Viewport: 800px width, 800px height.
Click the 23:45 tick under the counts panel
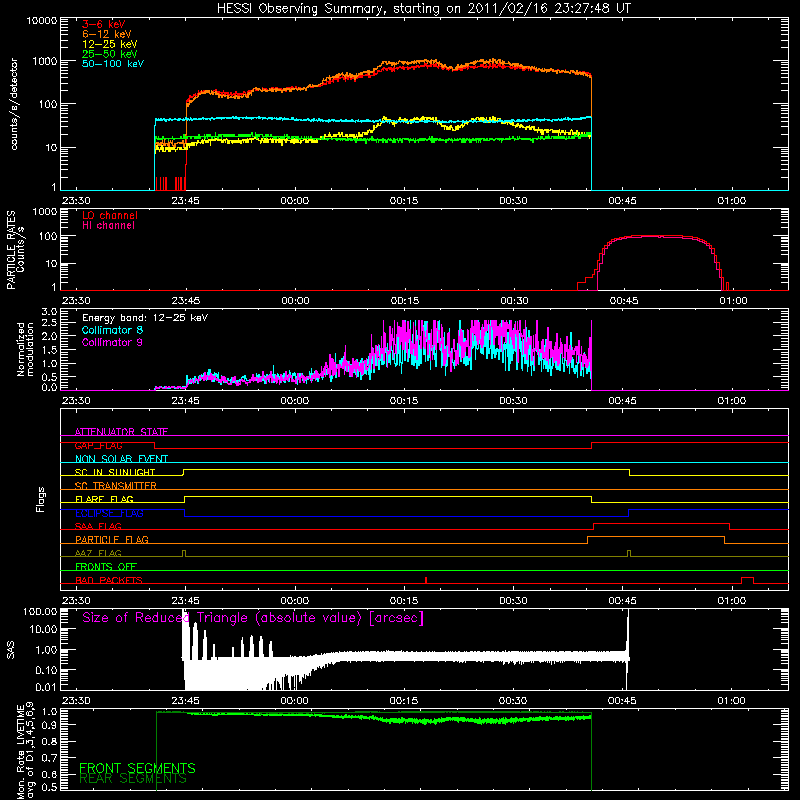(185, 201)
